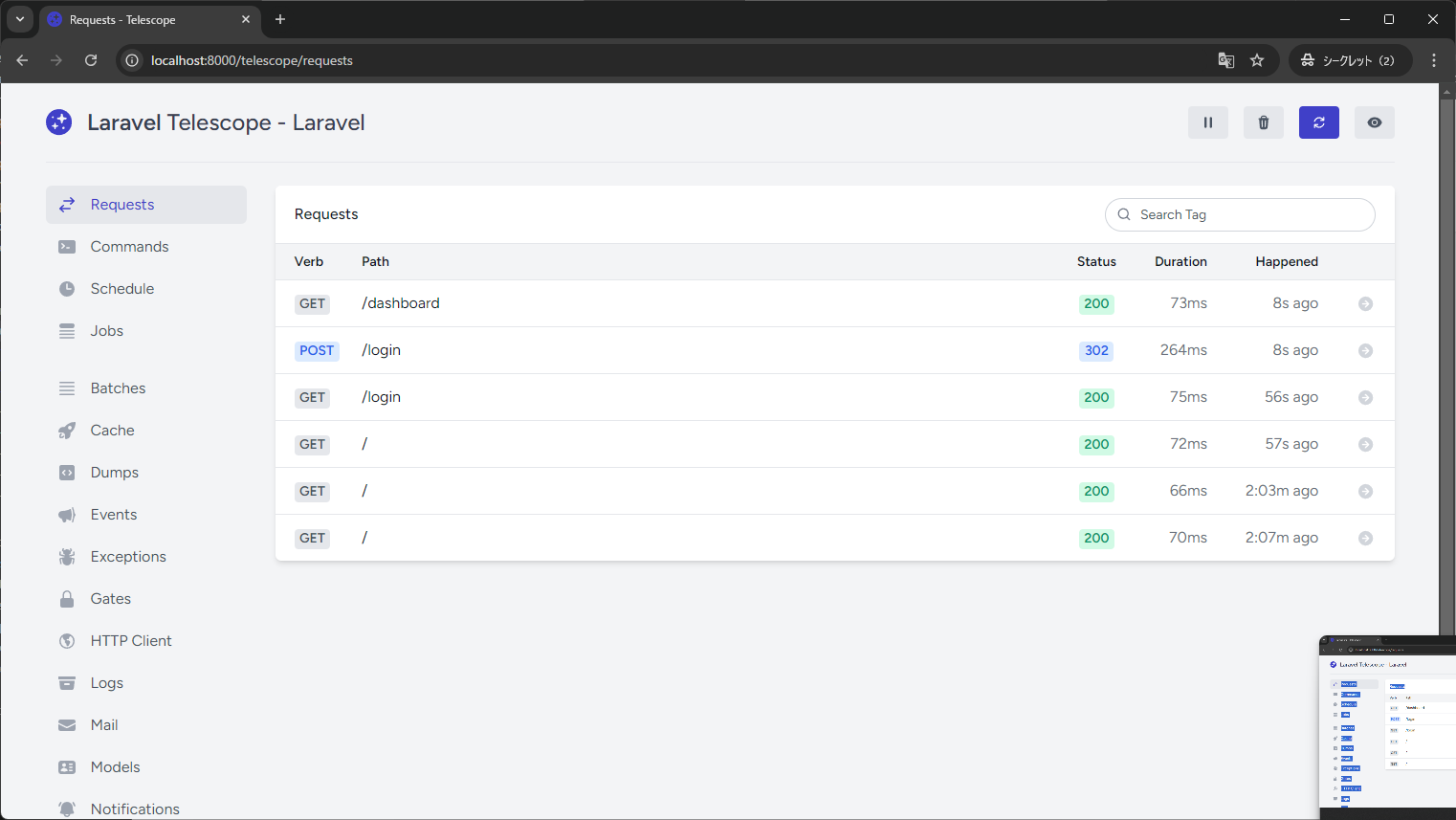Screen dimensions: 1456x820
Task: Open the Requests sidebar section
Action: pyautogui.click(x=146, y=205)
